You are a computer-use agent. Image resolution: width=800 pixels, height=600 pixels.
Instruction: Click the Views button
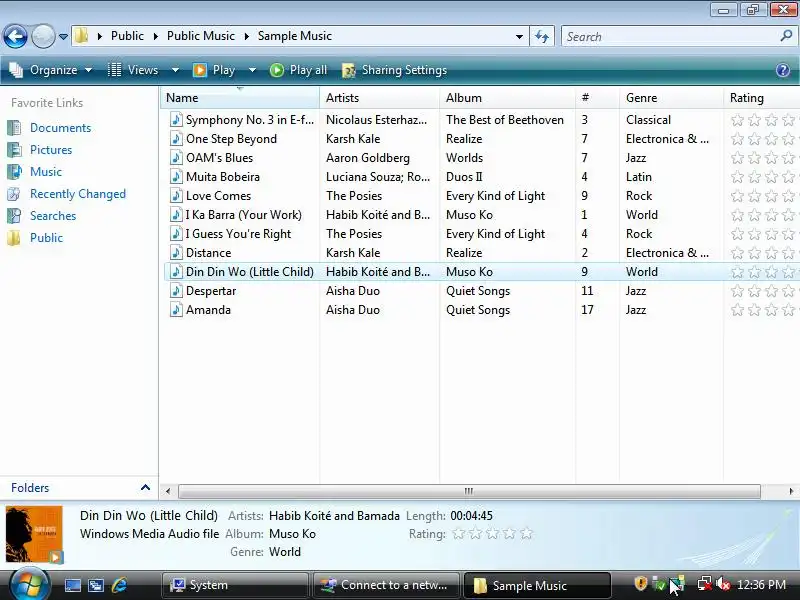pyautogui.click(x=134, y=70)
